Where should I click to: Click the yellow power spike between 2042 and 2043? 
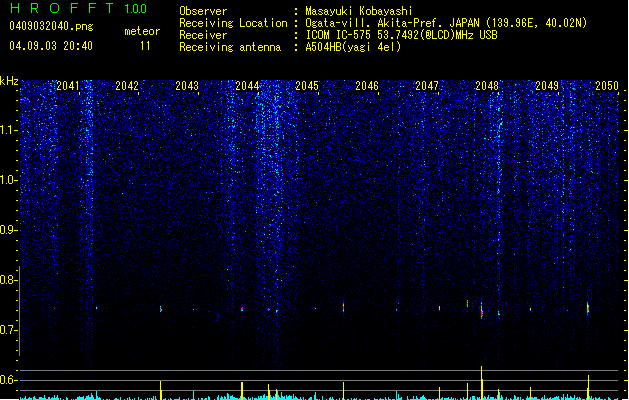tap(161, 390)
